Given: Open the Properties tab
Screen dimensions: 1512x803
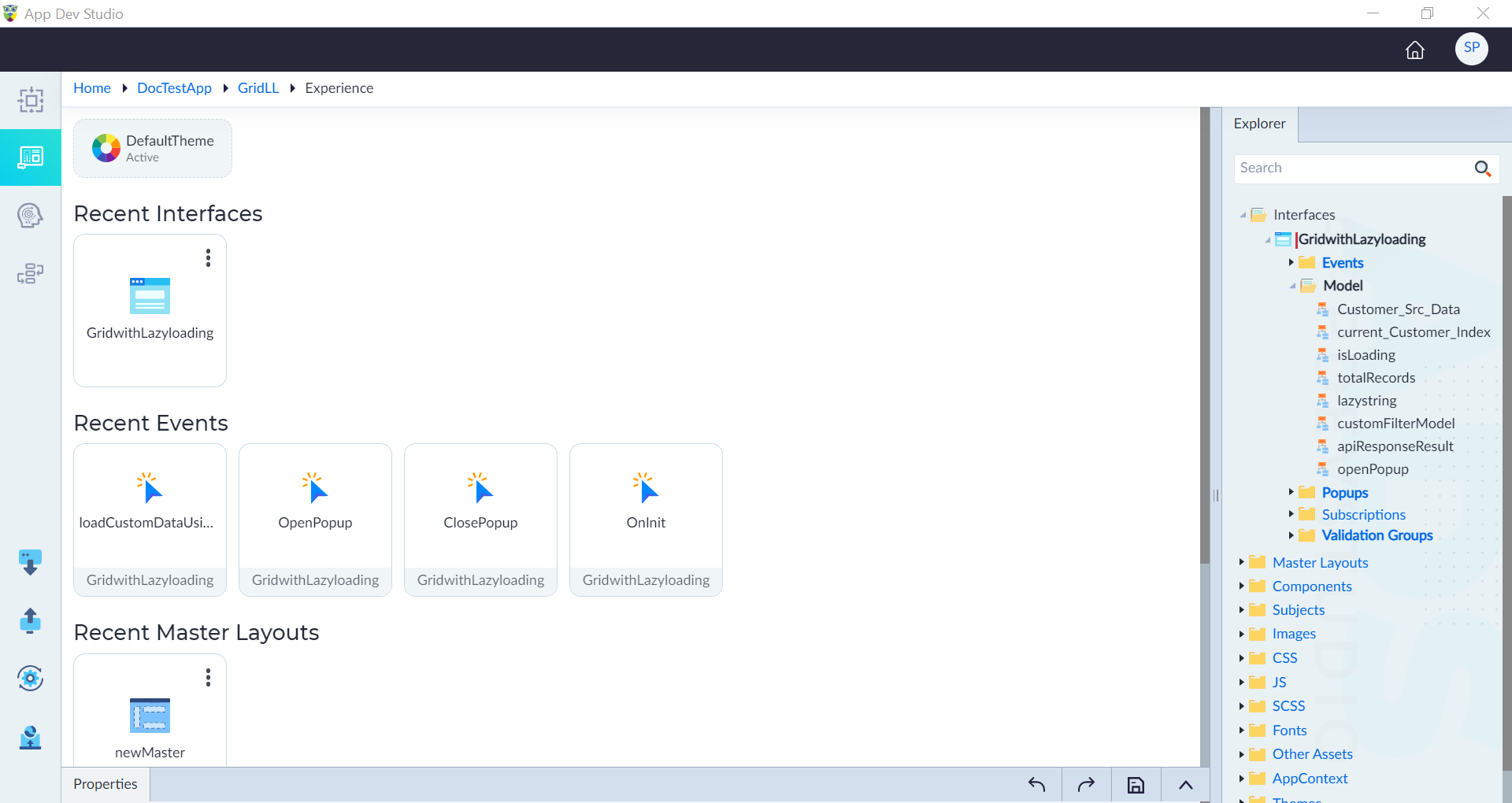Looking at the screenshot, I should click(106, 784).
